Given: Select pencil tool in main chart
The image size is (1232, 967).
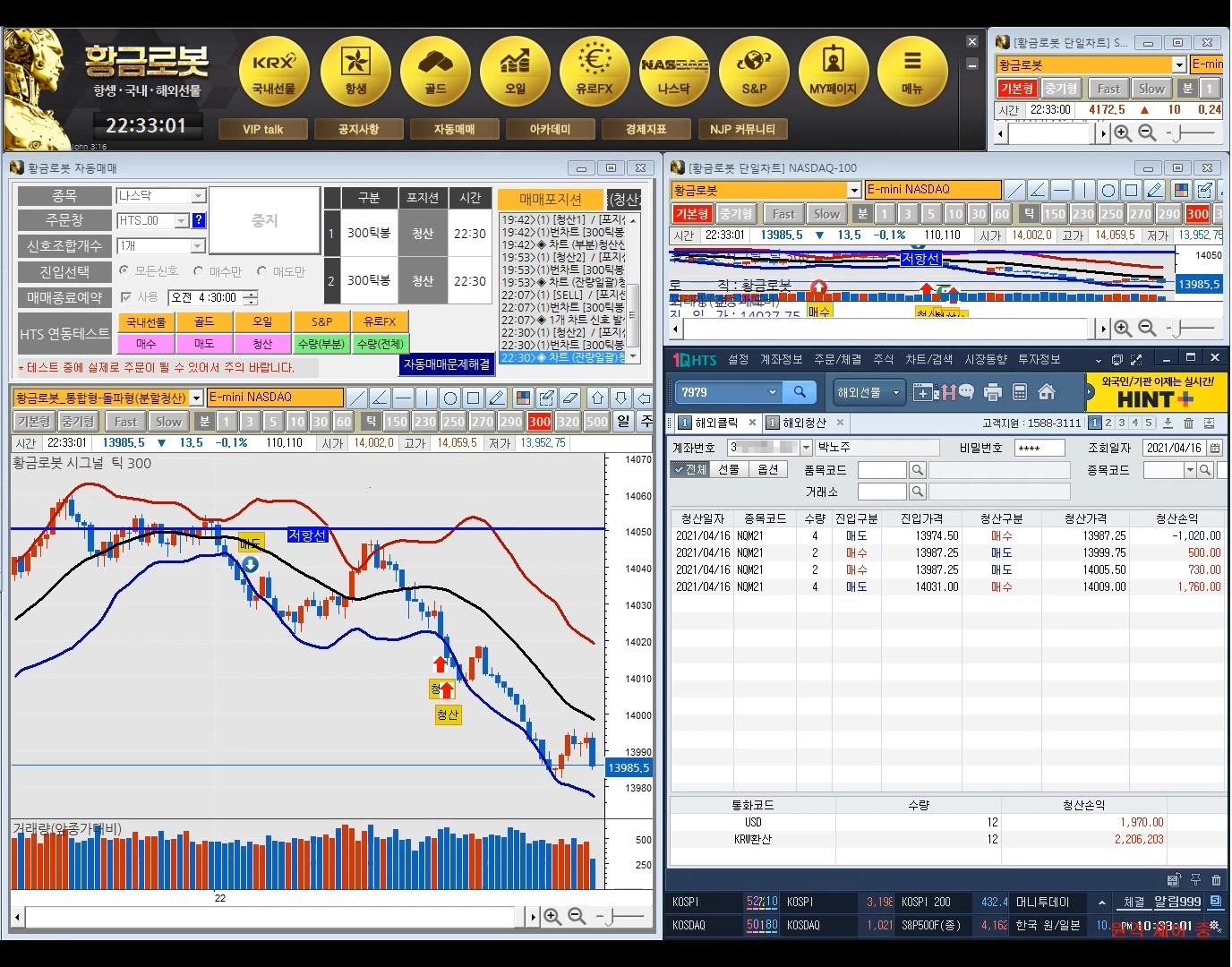Looking at the screenshot, I should (x=496, y=398).
